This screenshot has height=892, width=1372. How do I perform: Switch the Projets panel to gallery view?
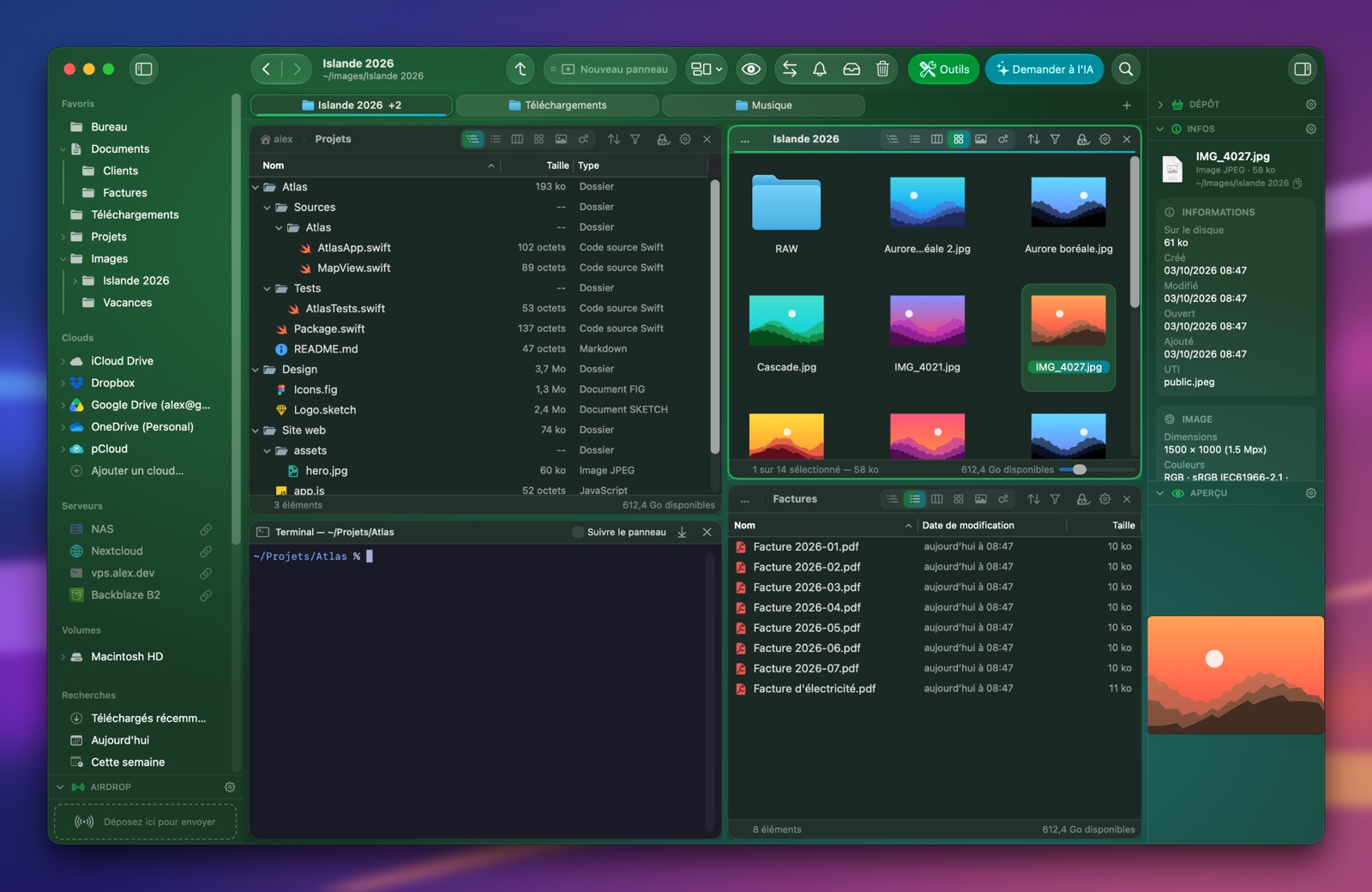click(561, 139)
